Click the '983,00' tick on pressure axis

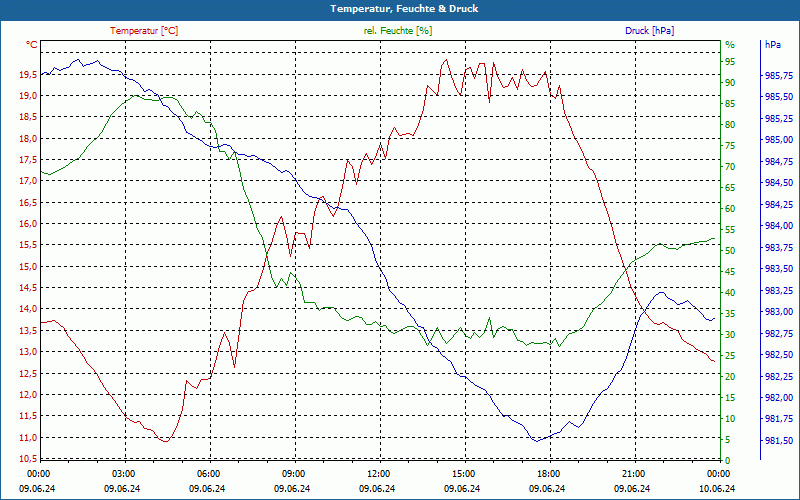pyautogui.click(x=779, y=312)
